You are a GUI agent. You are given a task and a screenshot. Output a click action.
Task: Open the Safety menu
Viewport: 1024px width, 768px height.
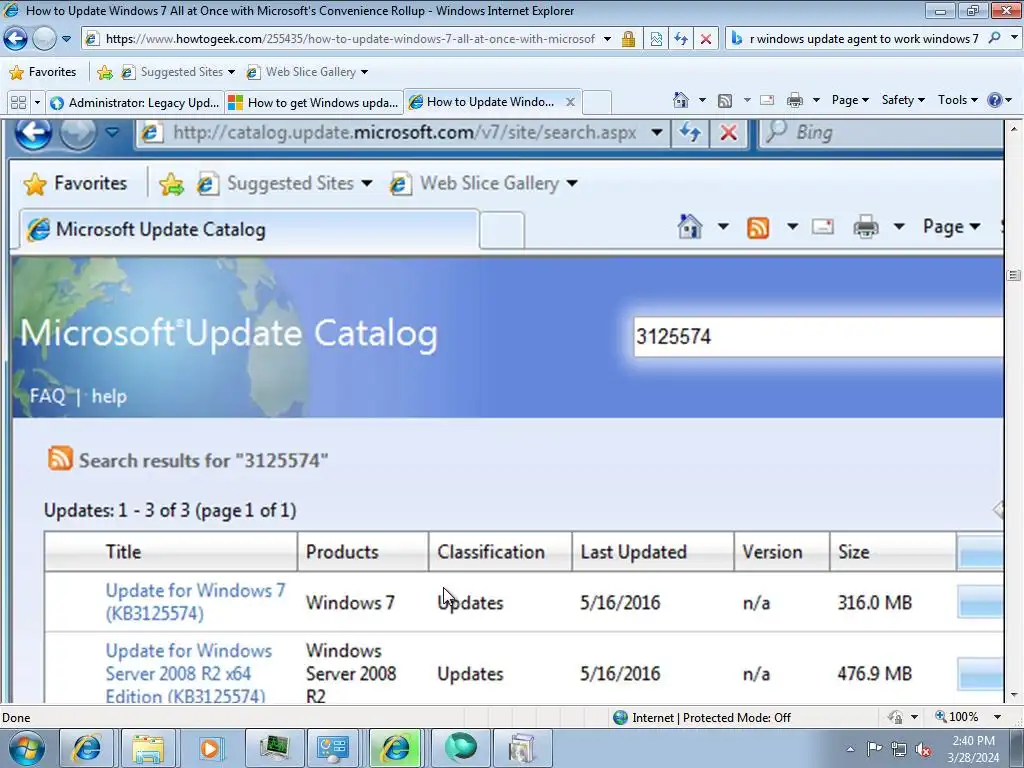(903, 100)
